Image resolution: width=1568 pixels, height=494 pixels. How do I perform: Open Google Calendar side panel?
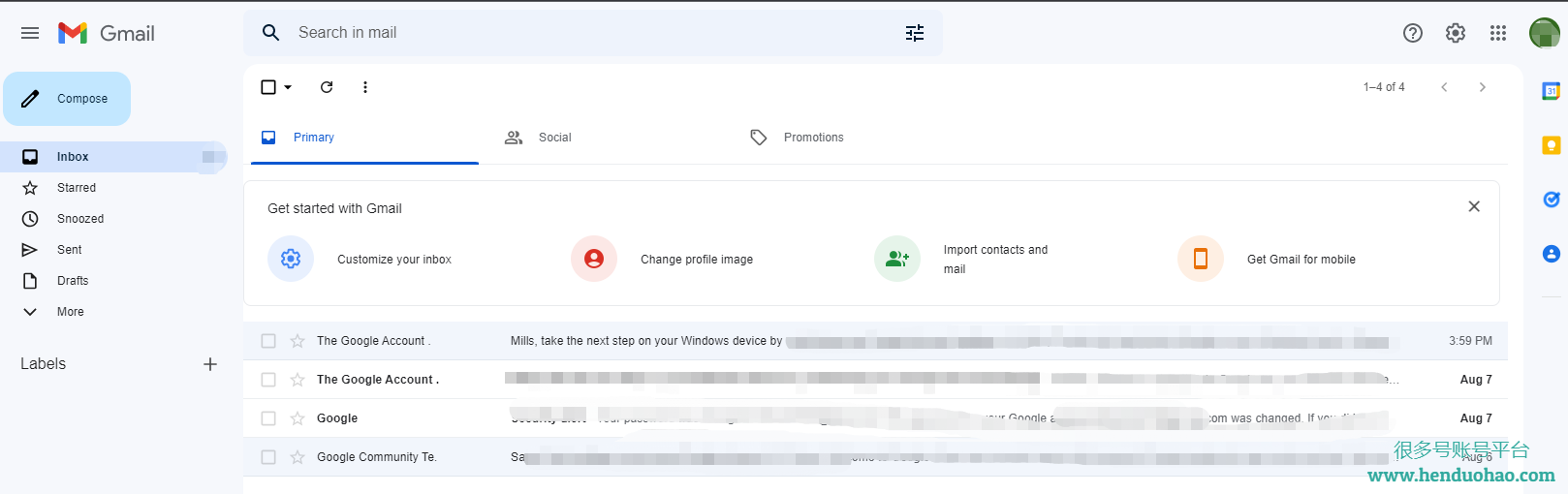(1551, 91)
